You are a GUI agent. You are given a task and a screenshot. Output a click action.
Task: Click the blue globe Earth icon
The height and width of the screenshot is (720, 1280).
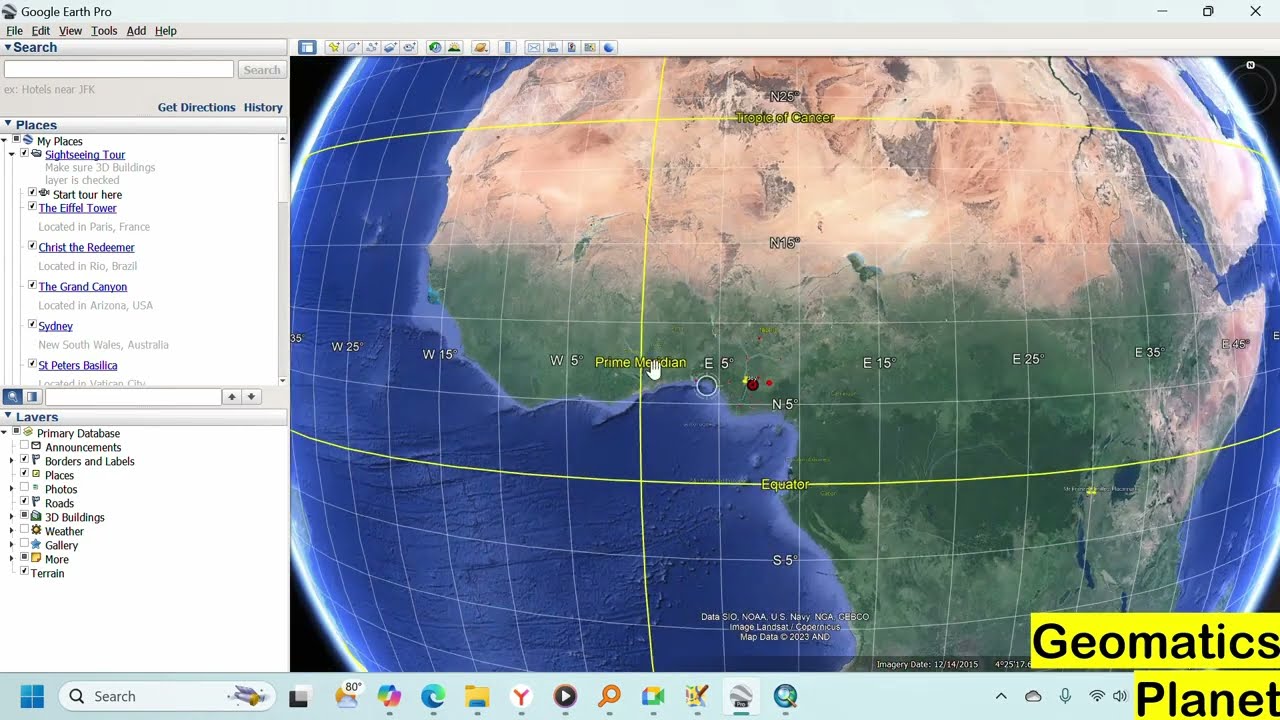point(608,47)
